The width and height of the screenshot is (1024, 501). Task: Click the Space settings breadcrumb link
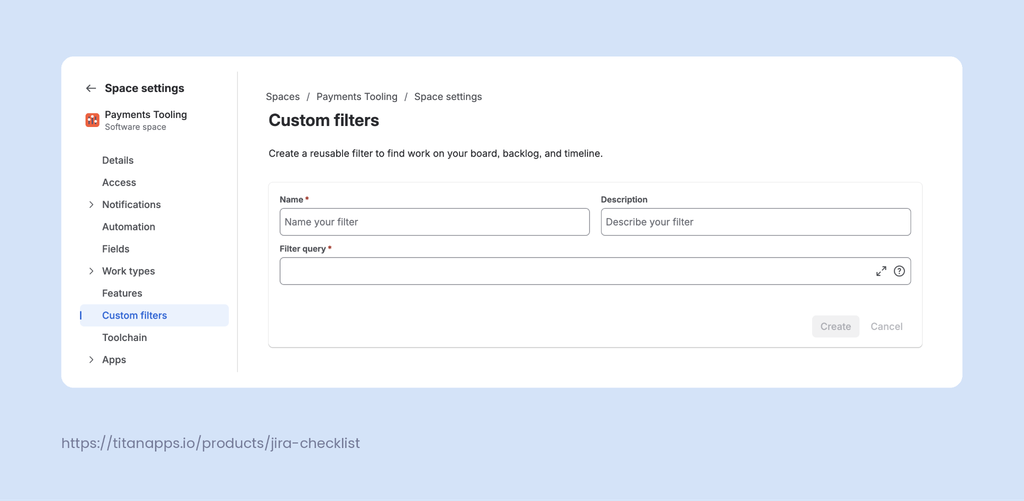(448, 97)
